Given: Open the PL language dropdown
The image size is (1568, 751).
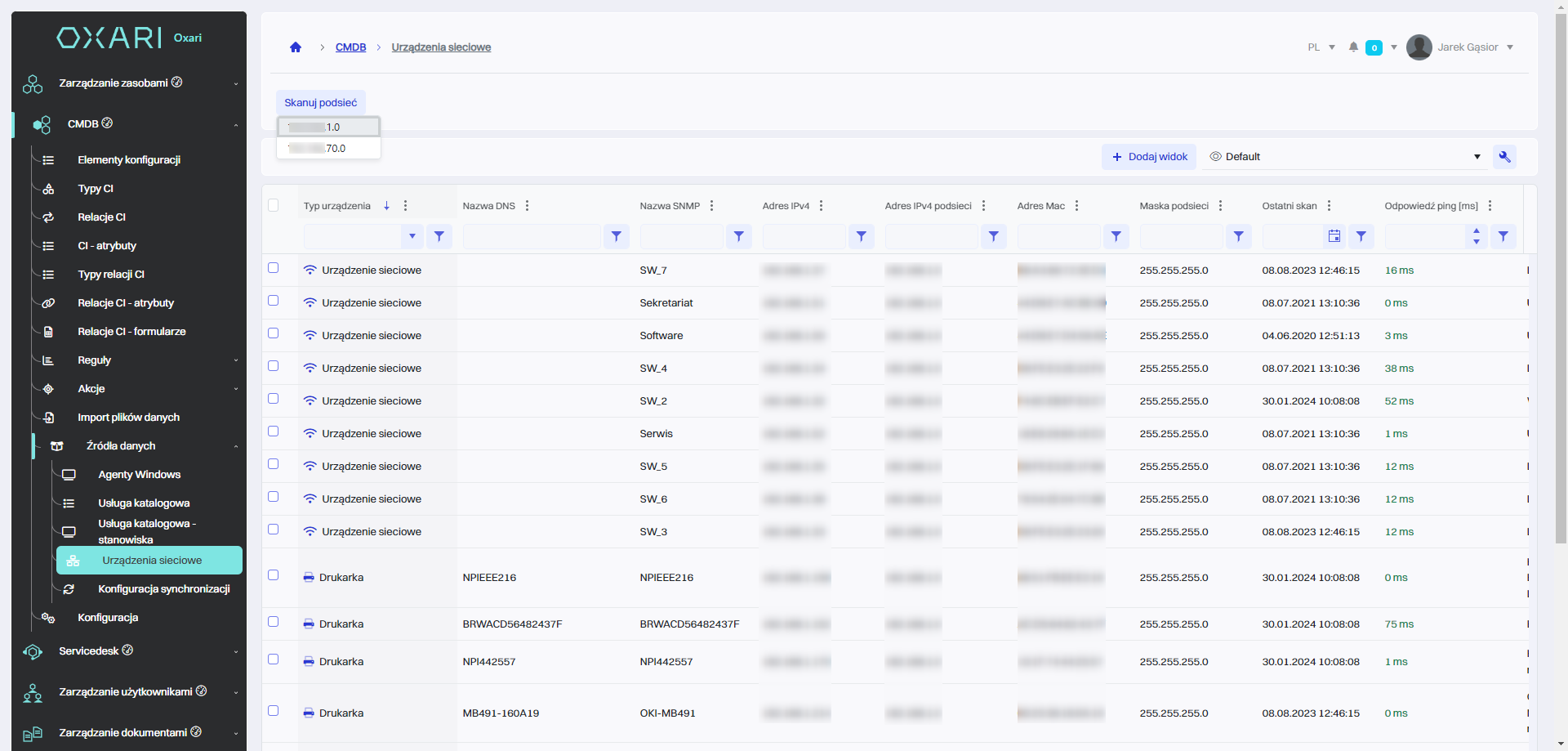Looking at the screenshot, I should 1321,47.
